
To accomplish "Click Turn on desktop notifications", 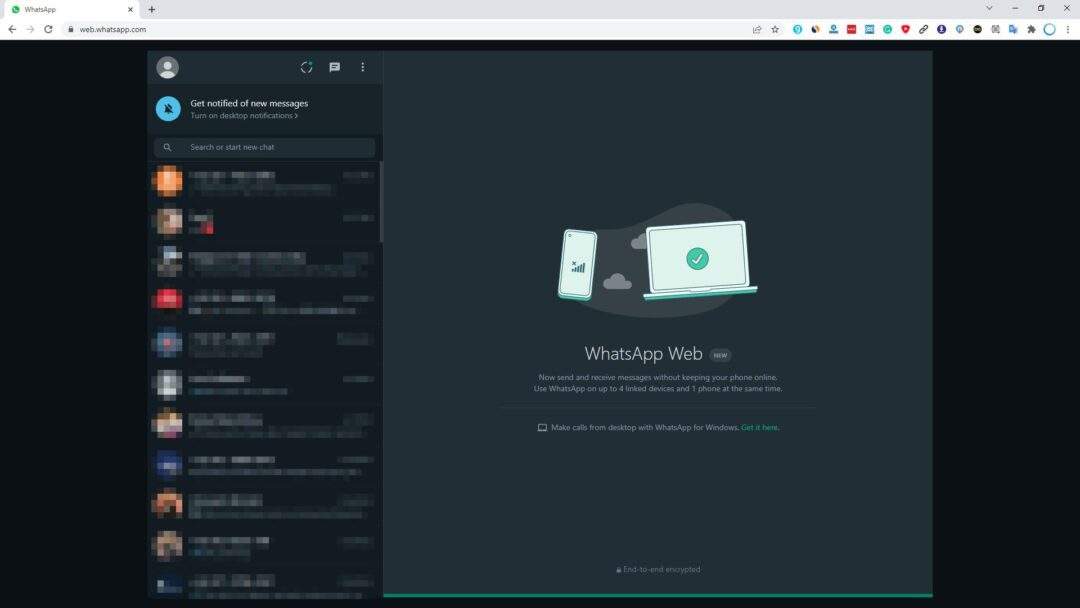I will pos(240,115).
